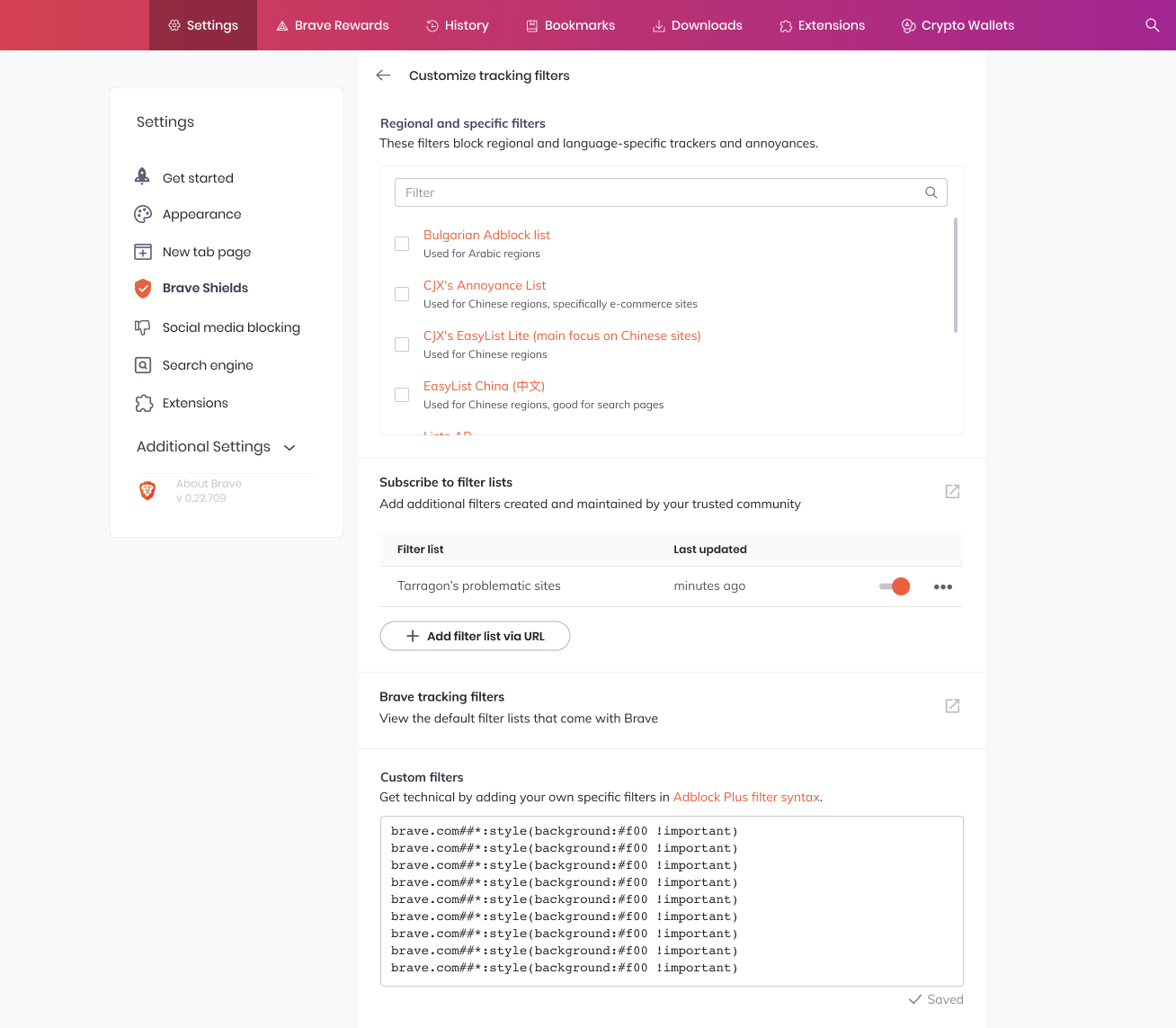Open Extensions tab in top bar
This screenshot has width=1176, height=1028.
coord(823,25)
